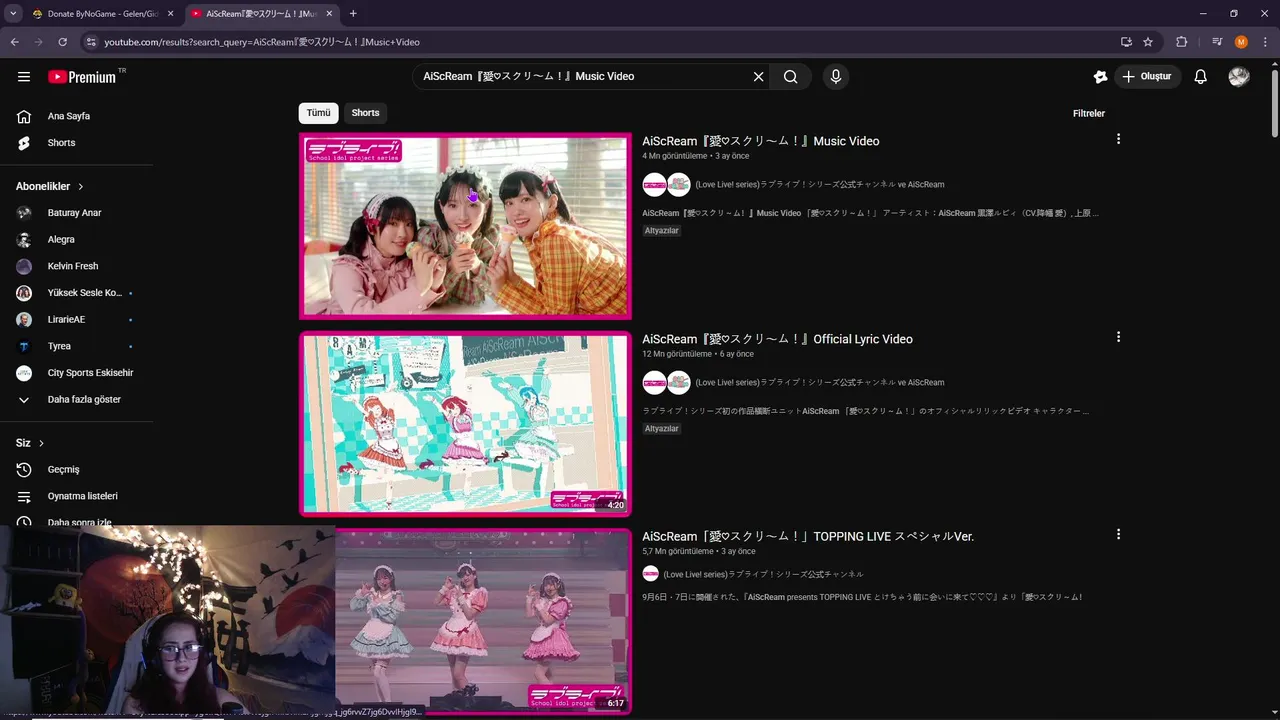Open Chrome extensions puzzle icon
Viewport: 1280px width, 720px height.
click(x=1182, y=42)
